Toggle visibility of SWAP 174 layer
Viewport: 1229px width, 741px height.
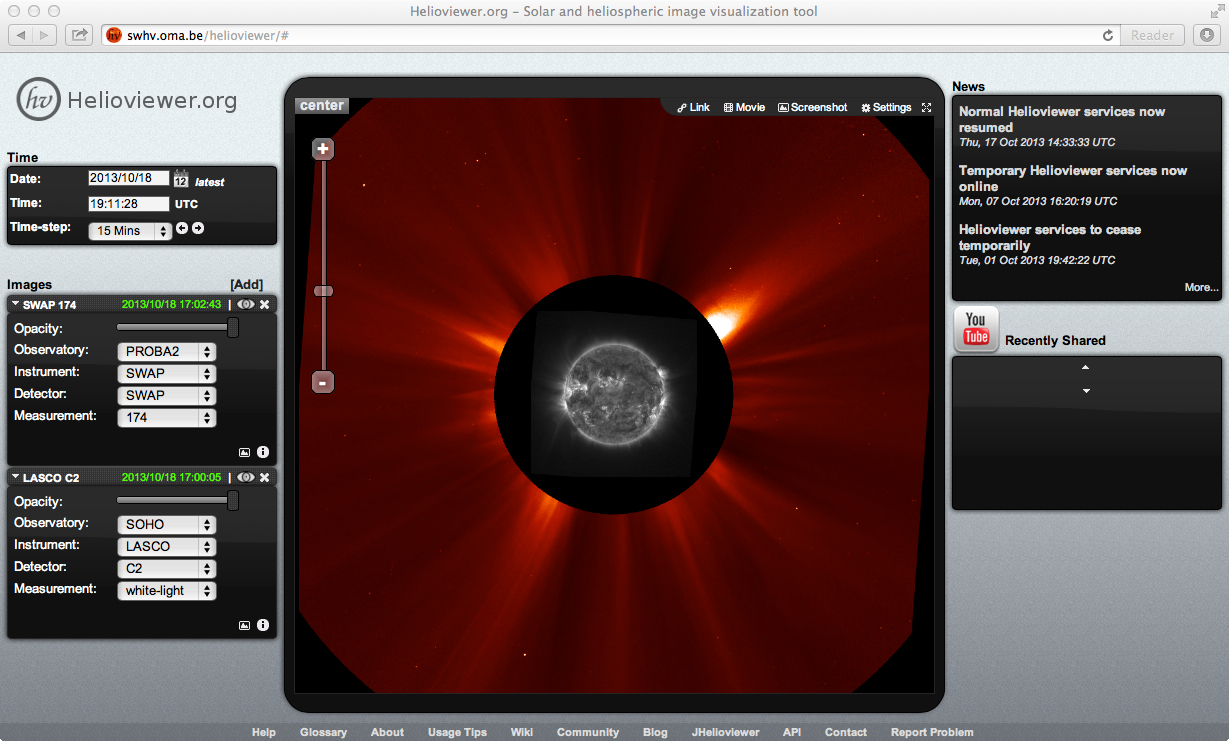tap(246, 305)
